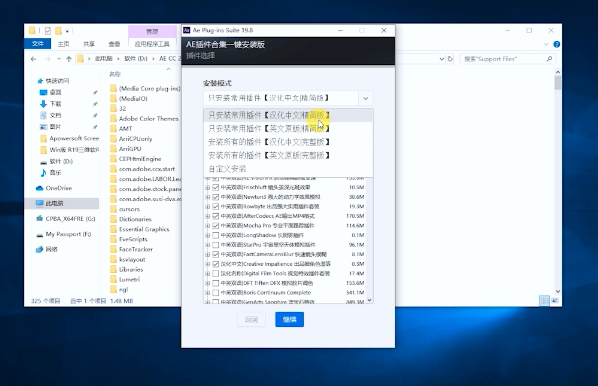Uncheck the Newton3 plugin checkbox

215,197
